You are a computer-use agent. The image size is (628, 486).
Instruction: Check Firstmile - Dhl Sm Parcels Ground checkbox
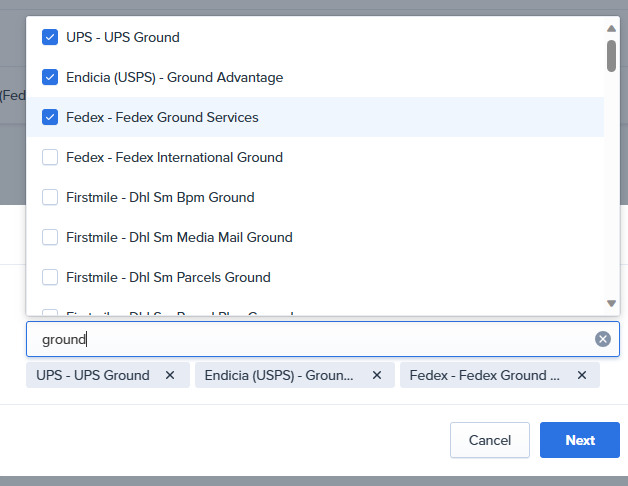pos(50,277)
